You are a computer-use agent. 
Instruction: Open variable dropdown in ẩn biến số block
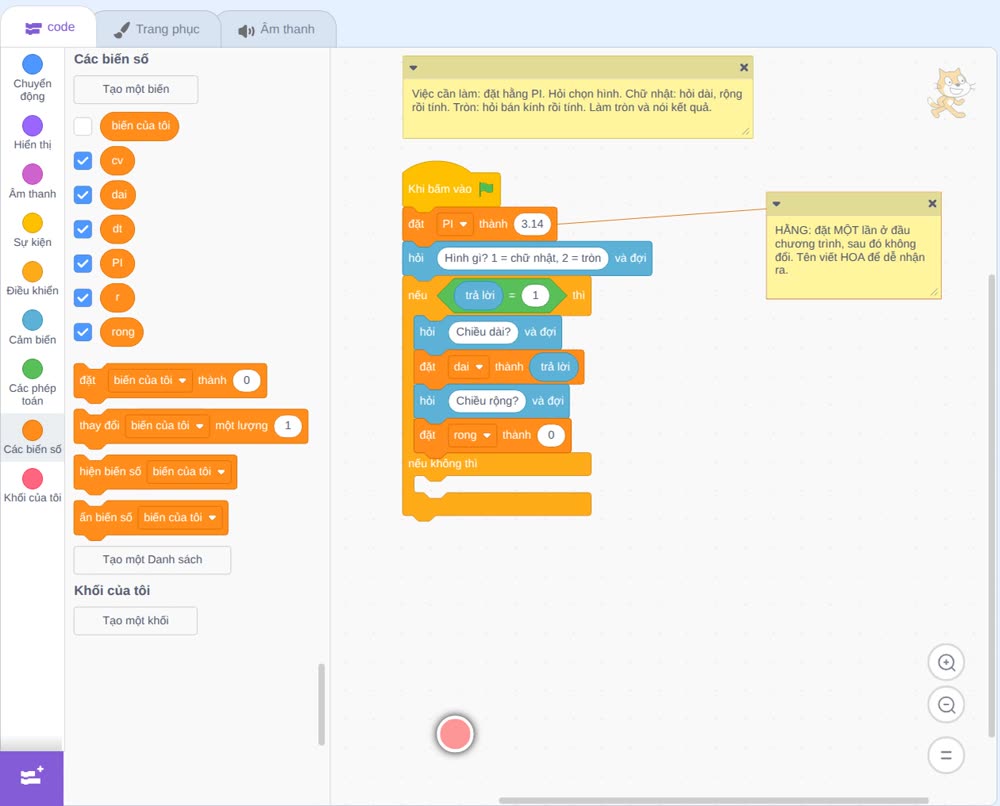[x=180, y=518]
